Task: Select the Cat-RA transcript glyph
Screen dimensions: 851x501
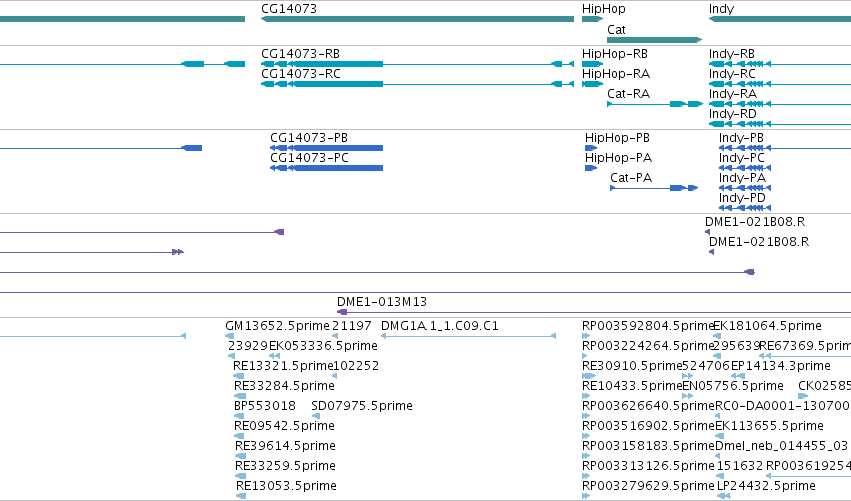Action: (655, 104)
